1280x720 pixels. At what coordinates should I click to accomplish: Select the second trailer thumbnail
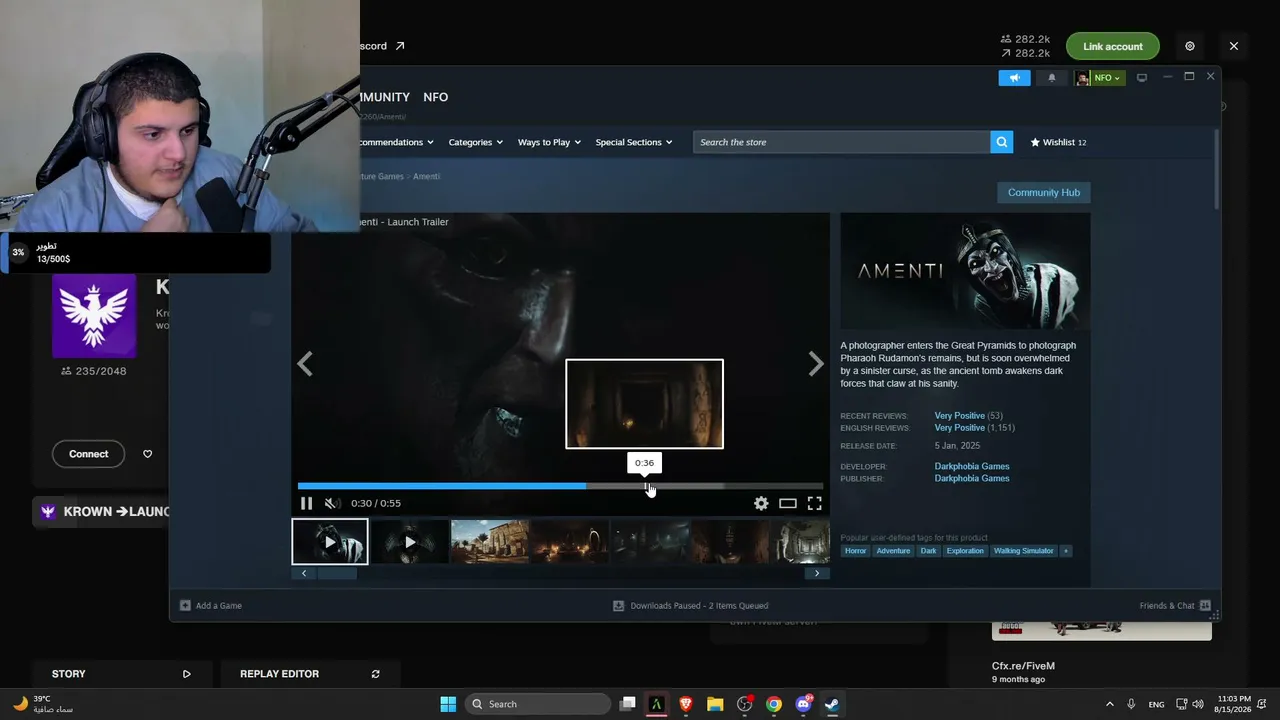pyautogui.click(x=410, y=542)
